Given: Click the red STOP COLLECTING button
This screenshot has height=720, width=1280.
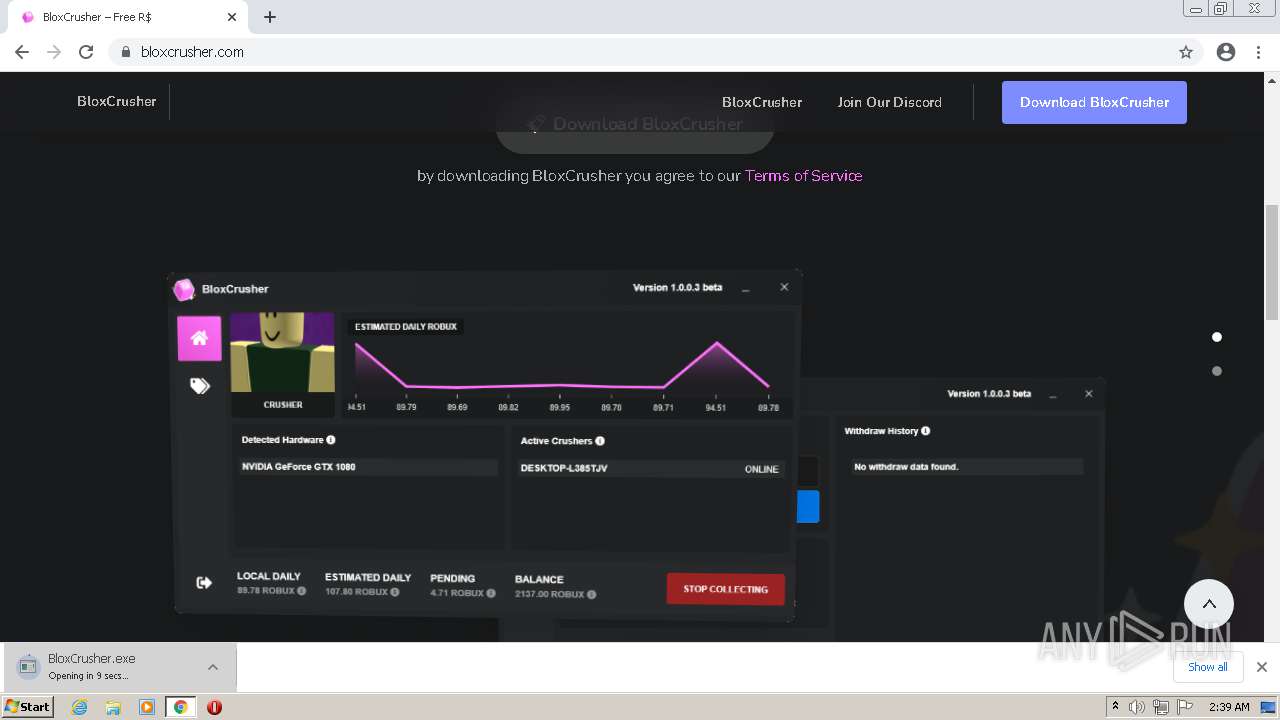Looking at the screenshot, I should [725, 589].
